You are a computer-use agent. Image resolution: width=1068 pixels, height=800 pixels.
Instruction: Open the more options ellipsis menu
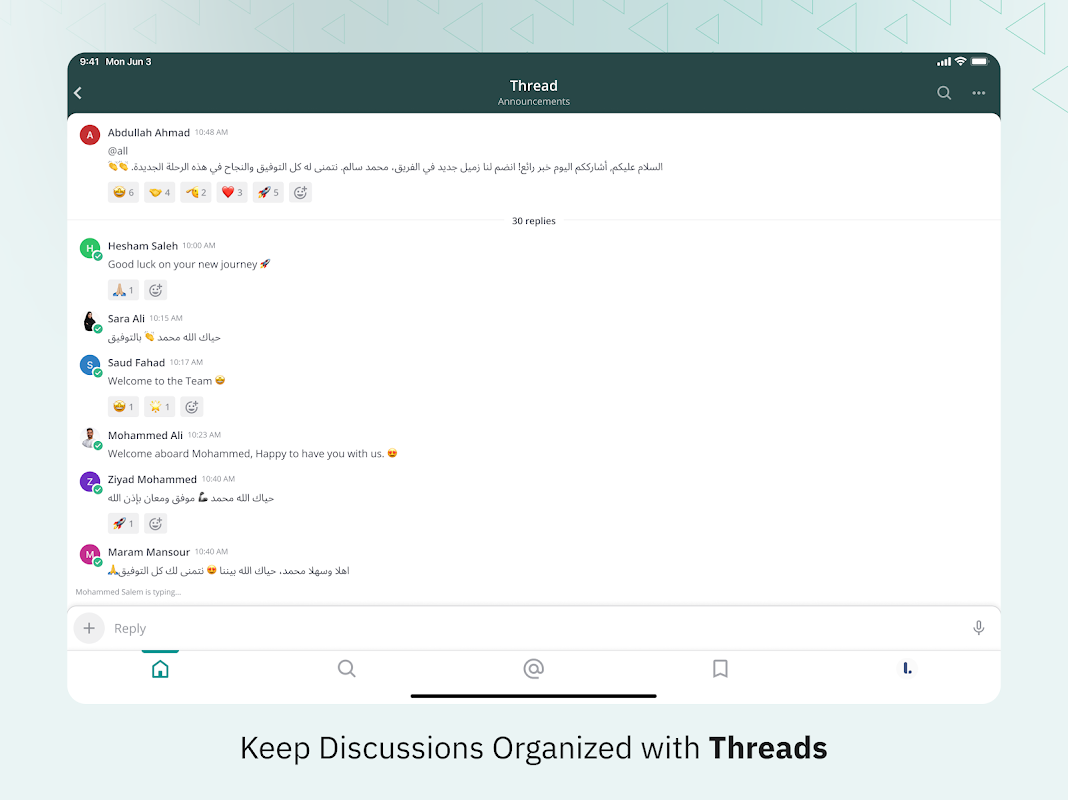click(979, 93)
